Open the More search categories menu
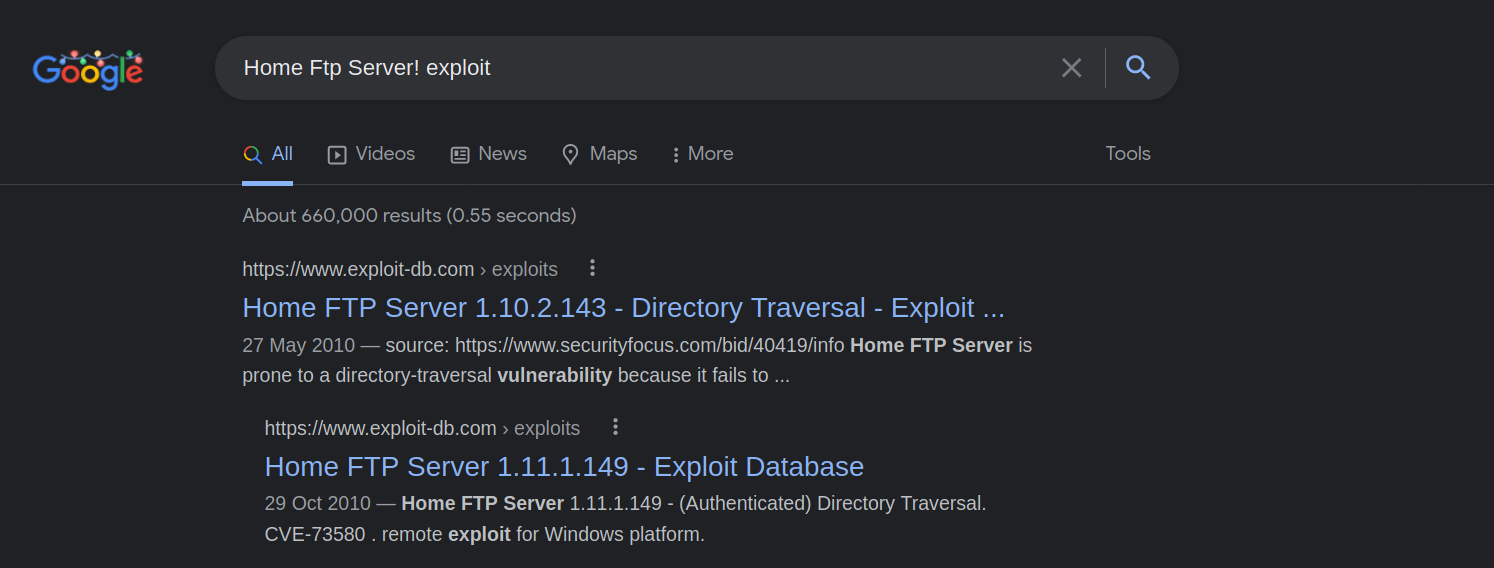Viewport: 1494px width, 568px height. point(703,154)
